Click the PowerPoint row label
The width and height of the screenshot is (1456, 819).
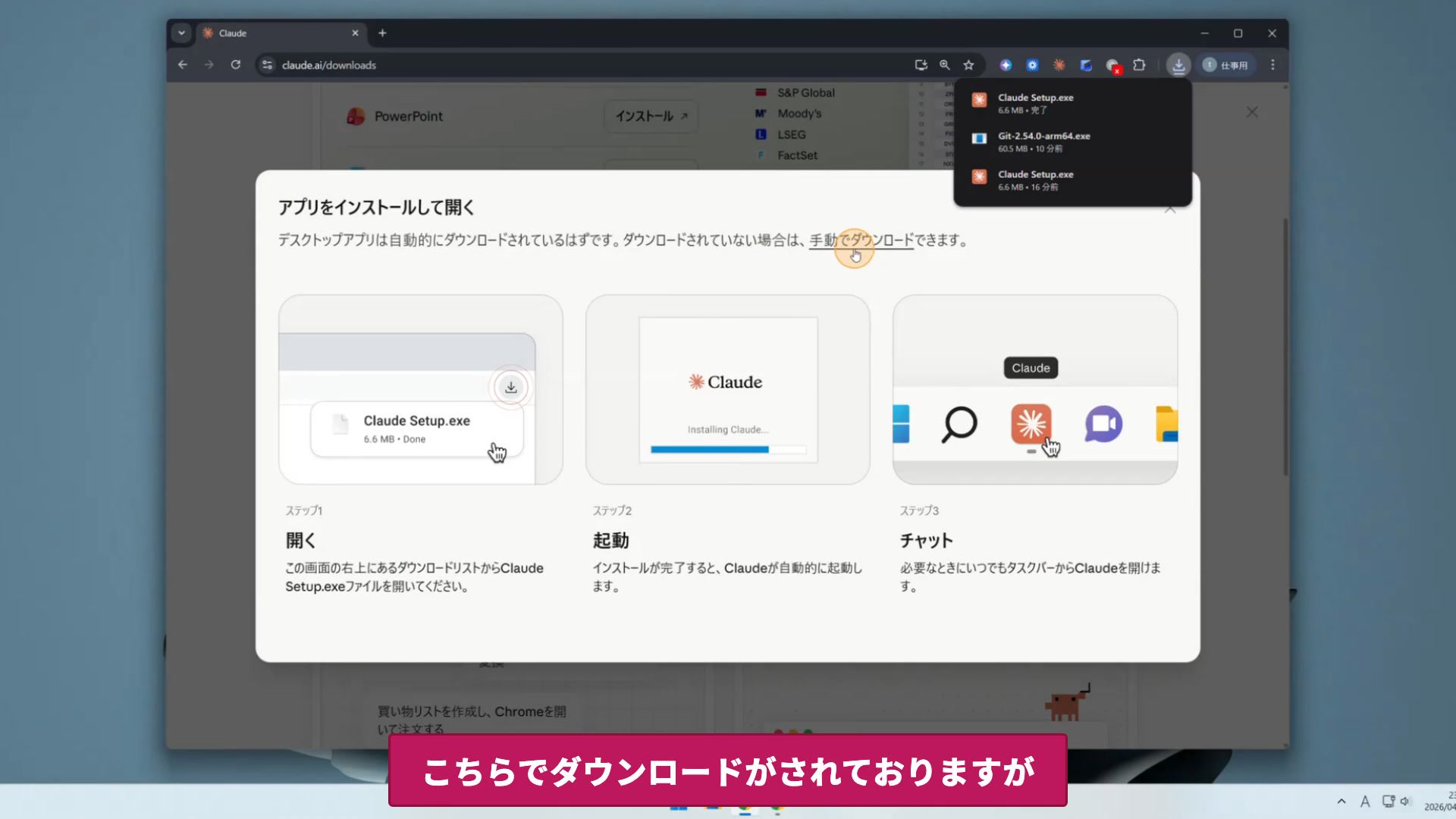(408, 116)
